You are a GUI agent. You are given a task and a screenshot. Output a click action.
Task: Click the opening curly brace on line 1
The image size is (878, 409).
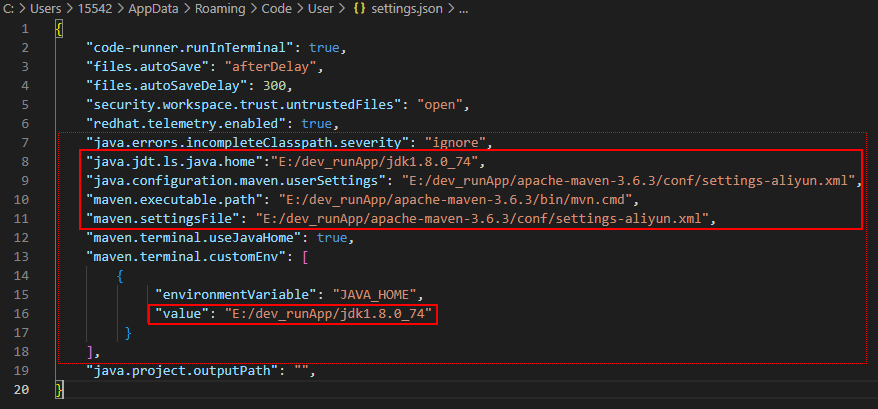(59, 29)
